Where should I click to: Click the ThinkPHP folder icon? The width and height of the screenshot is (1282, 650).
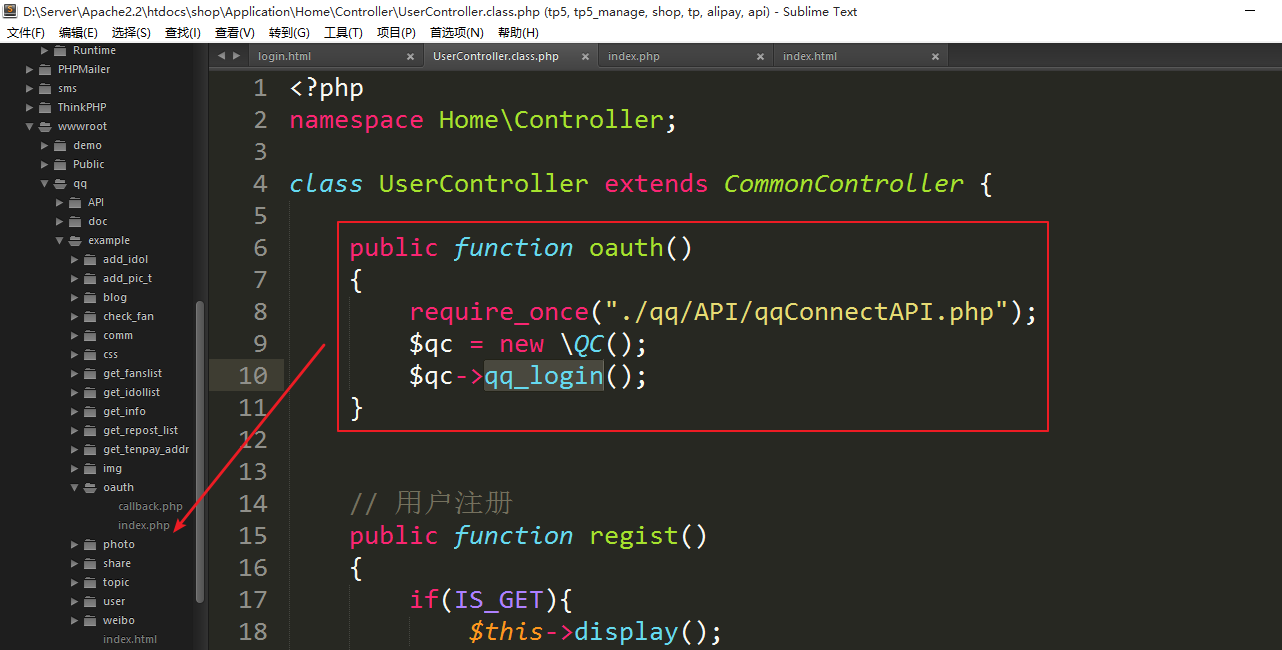point(45,108)
